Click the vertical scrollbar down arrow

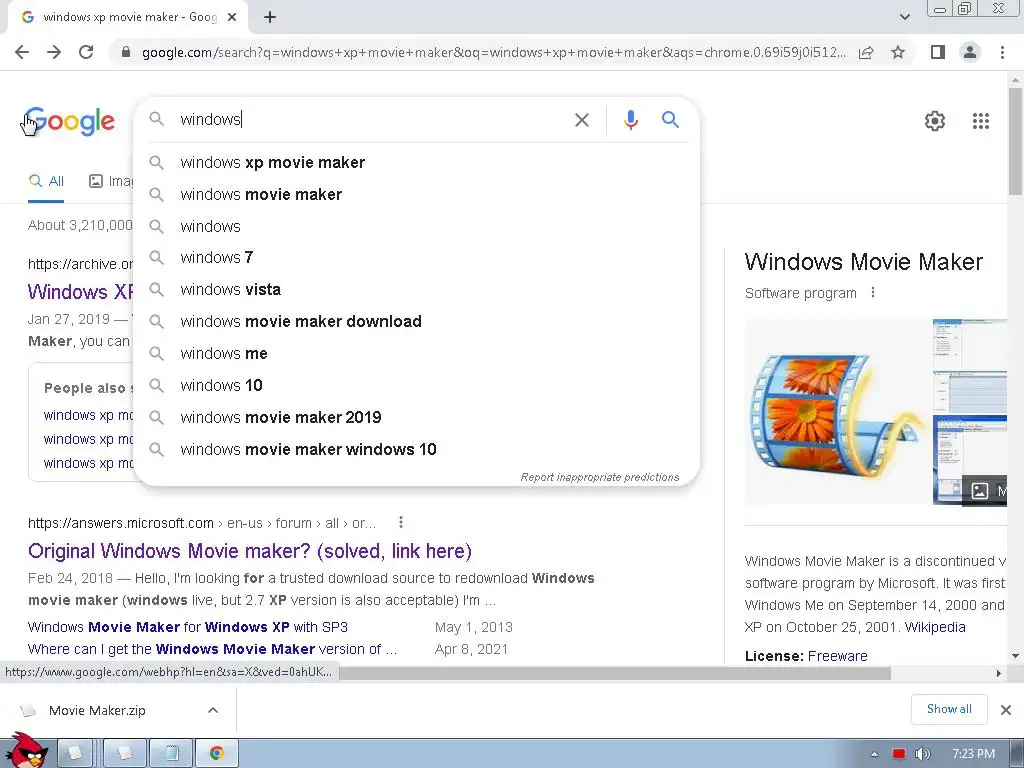coord(1015,656)
